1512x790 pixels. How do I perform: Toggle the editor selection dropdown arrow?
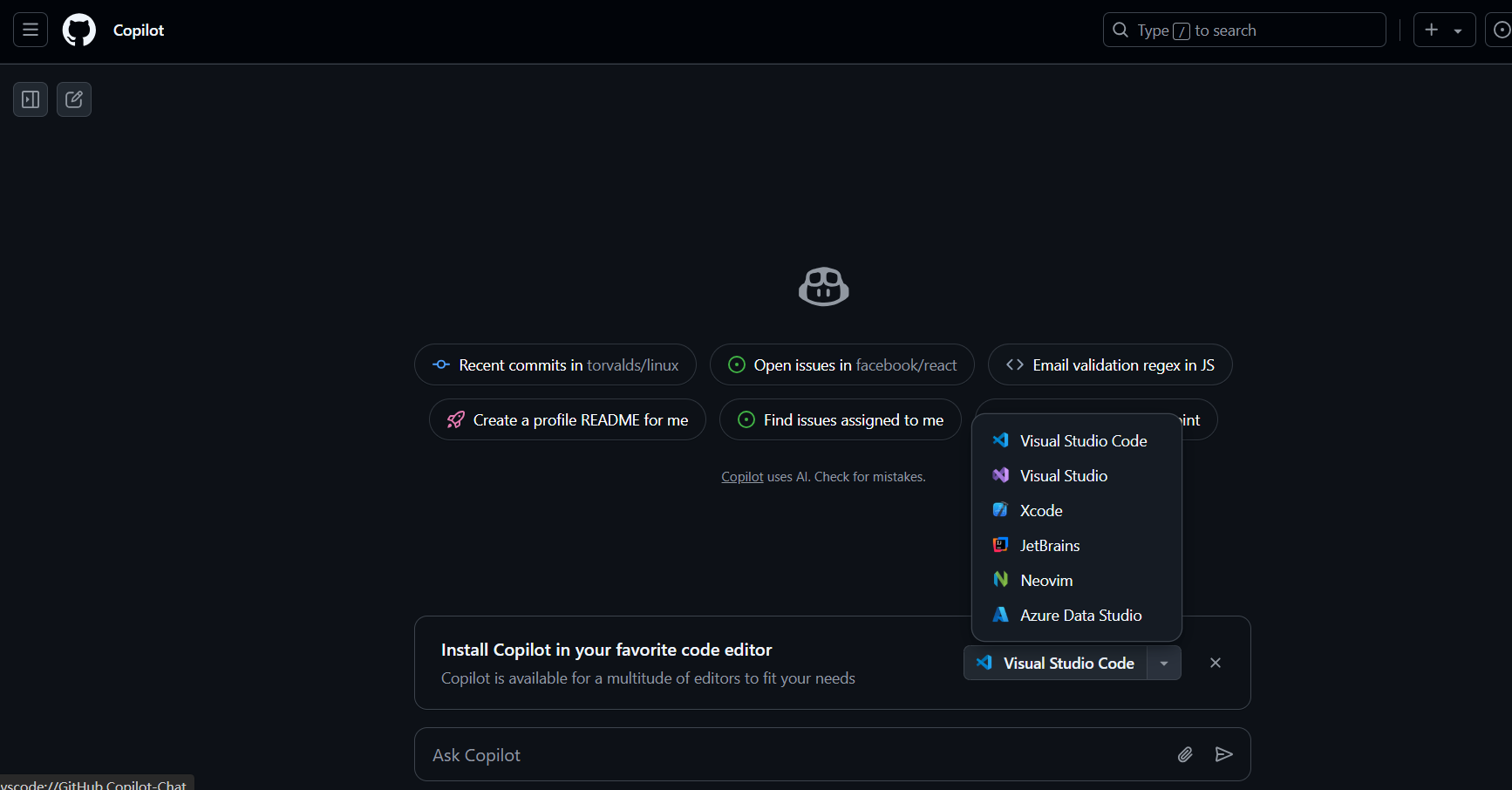click(1164, 663)
